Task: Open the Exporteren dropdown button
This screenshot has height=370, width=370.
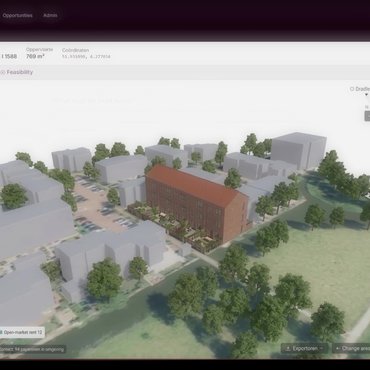Action: (x=305, y=349)
